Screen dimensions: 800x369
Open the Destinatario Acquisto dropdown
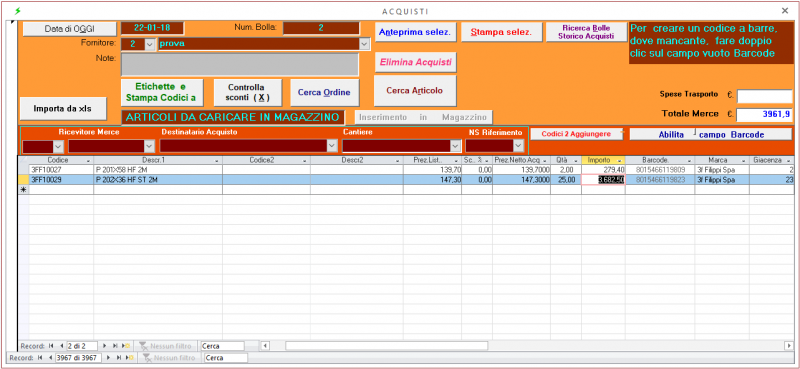point(332,146)
